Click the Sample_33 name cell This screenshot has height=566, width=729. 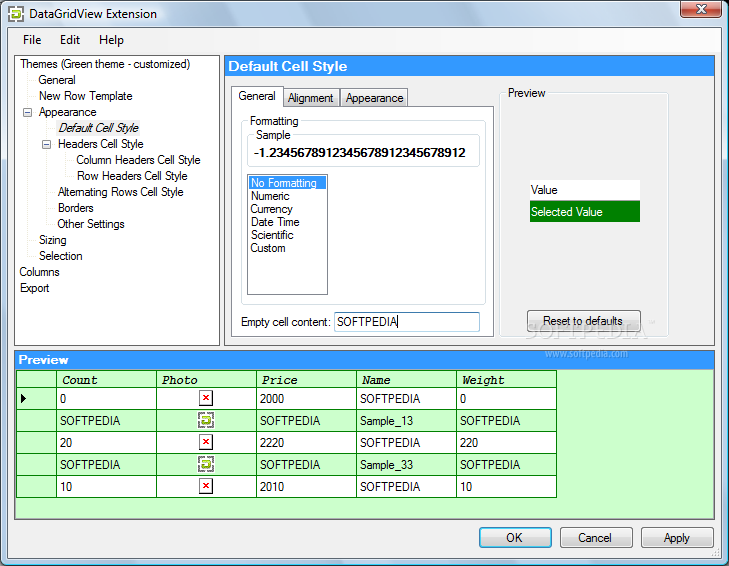pyautogui.click(x=406, y=465)
